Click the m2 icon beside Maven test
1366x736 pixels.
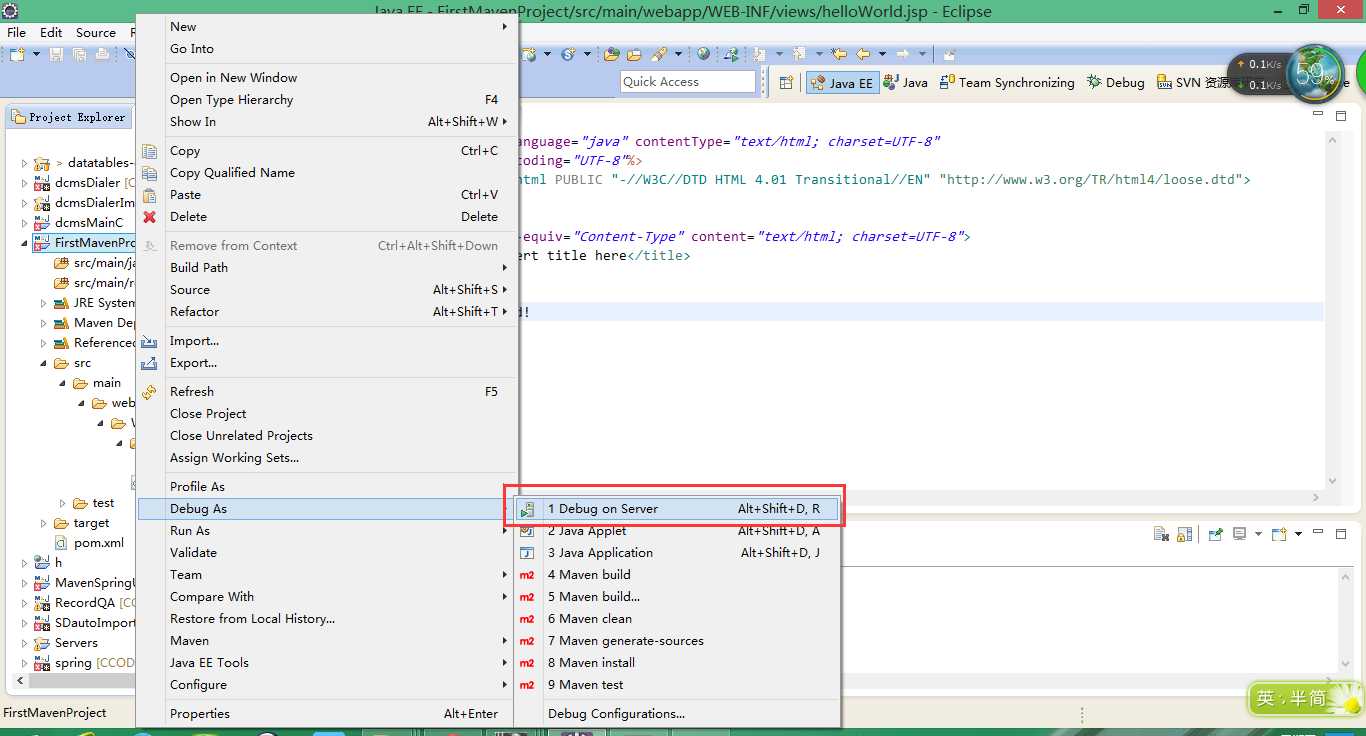point(527,685)
